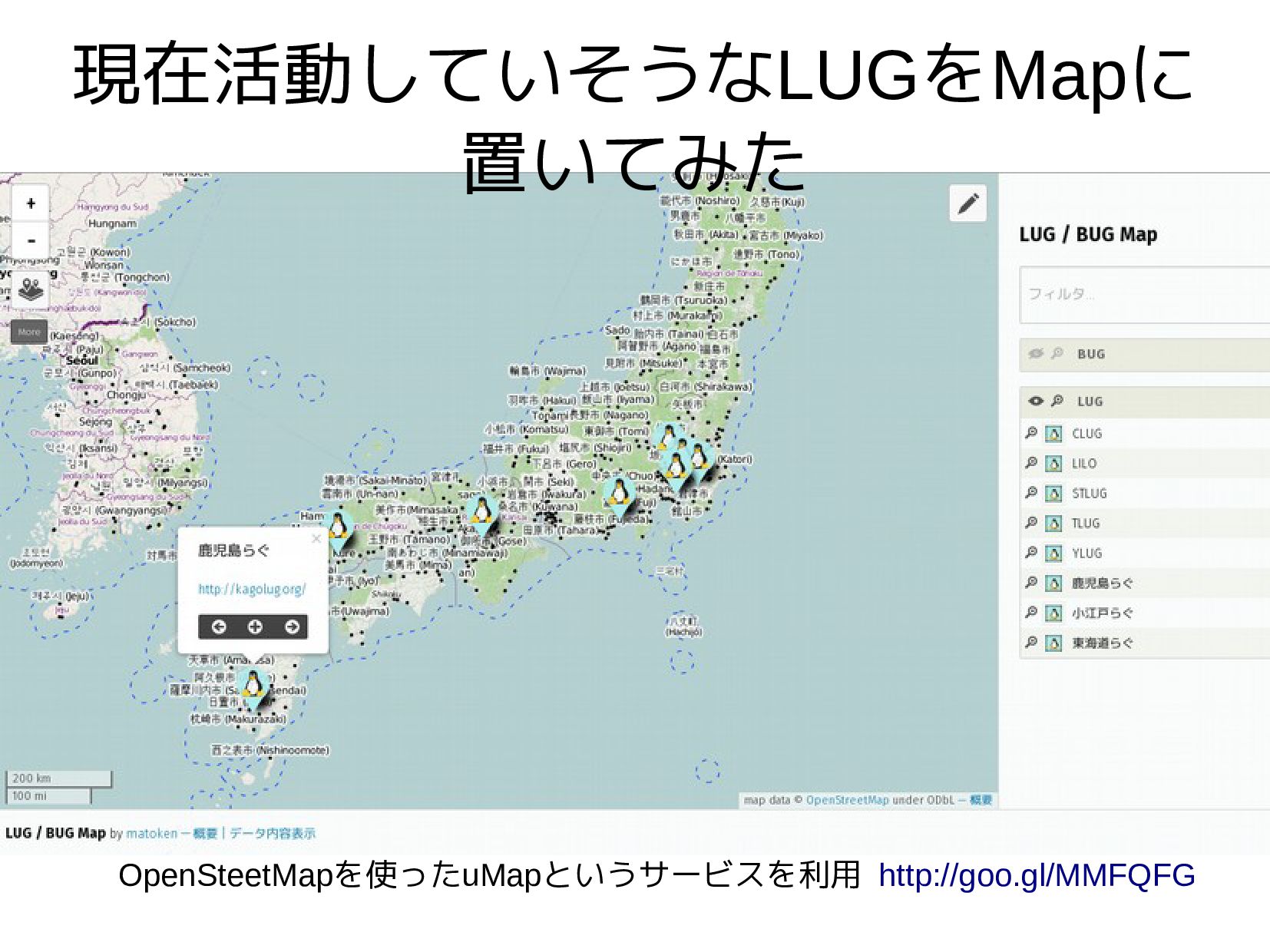Screen dimensions: 1270x952
Task: Click the penguin thumbnail in the TLUG row
Action: (x=1054, y=524)
